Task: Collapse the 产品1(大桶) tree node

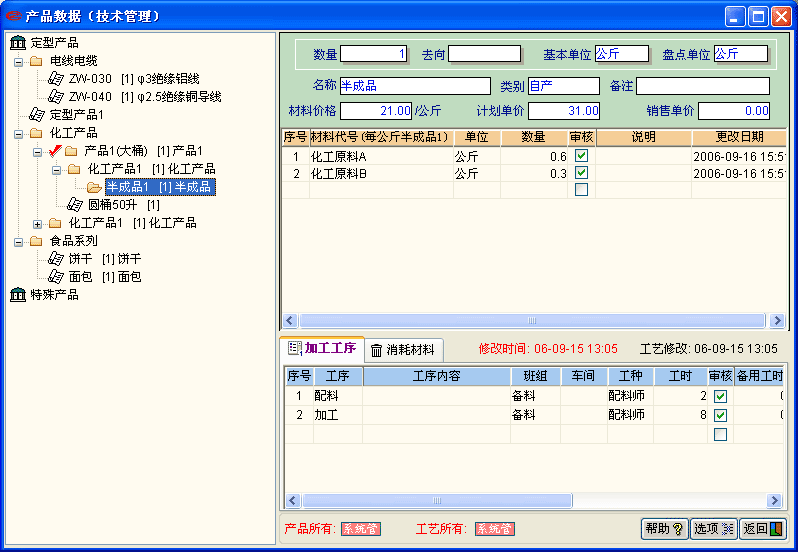Action: click(x=37, y=152)
